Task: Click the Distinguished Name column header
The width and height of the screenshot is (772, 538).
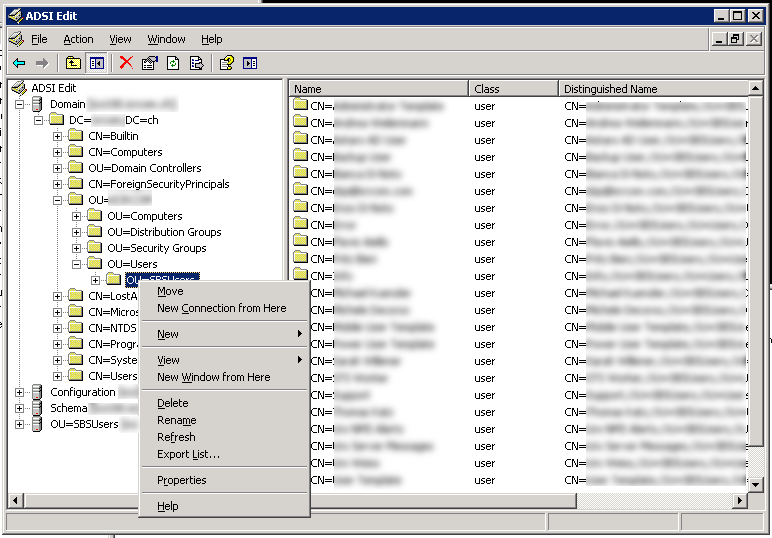Action: pyautogui.click(x=650, y=89)
